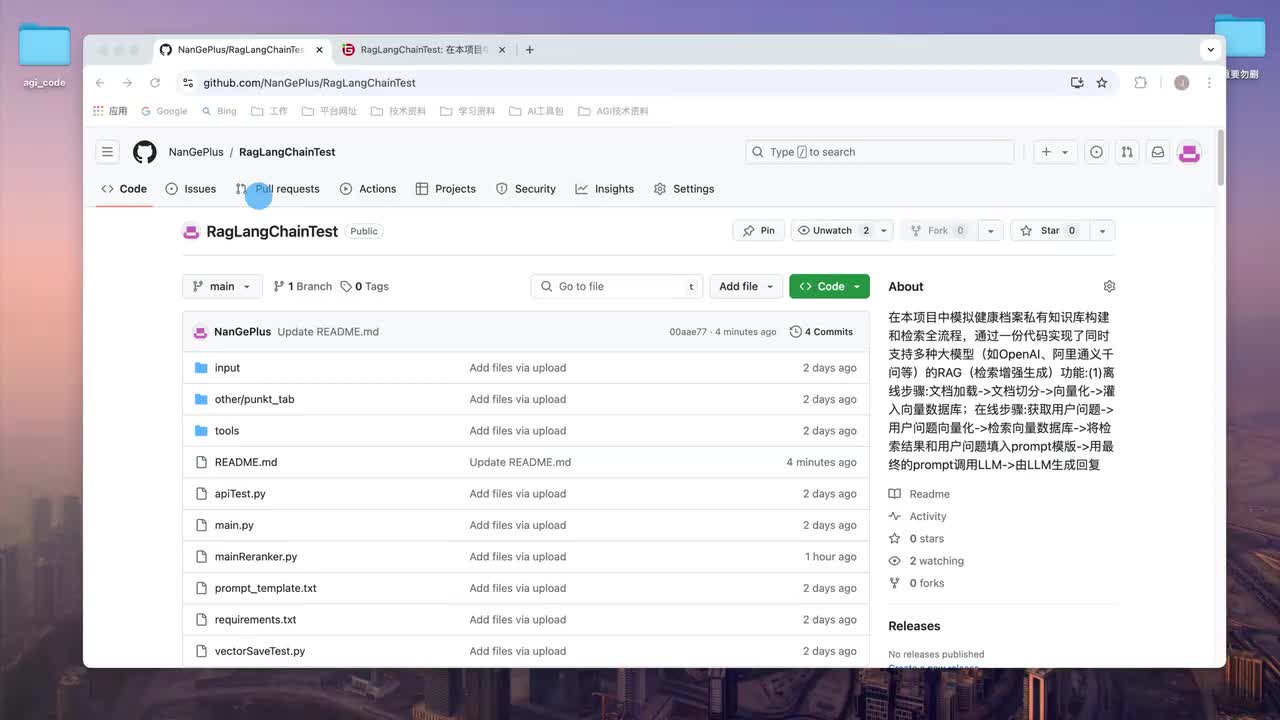Expand the Star lists arrow
This screenshot has height=720, width=1280.
point(1102,231)
